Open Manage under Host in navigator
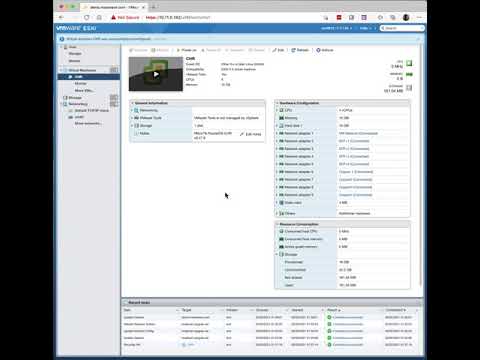 point(75,53)
